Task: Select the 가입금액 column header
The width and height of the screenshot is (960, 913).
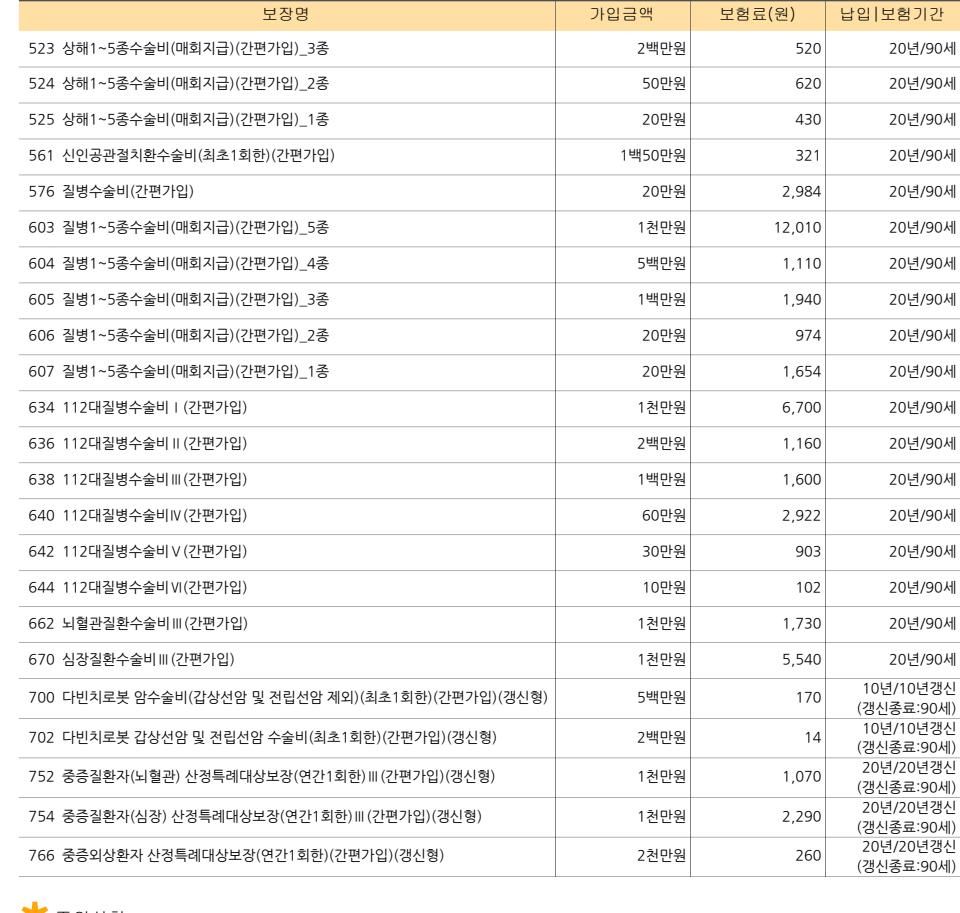Action: coord(623,15)
